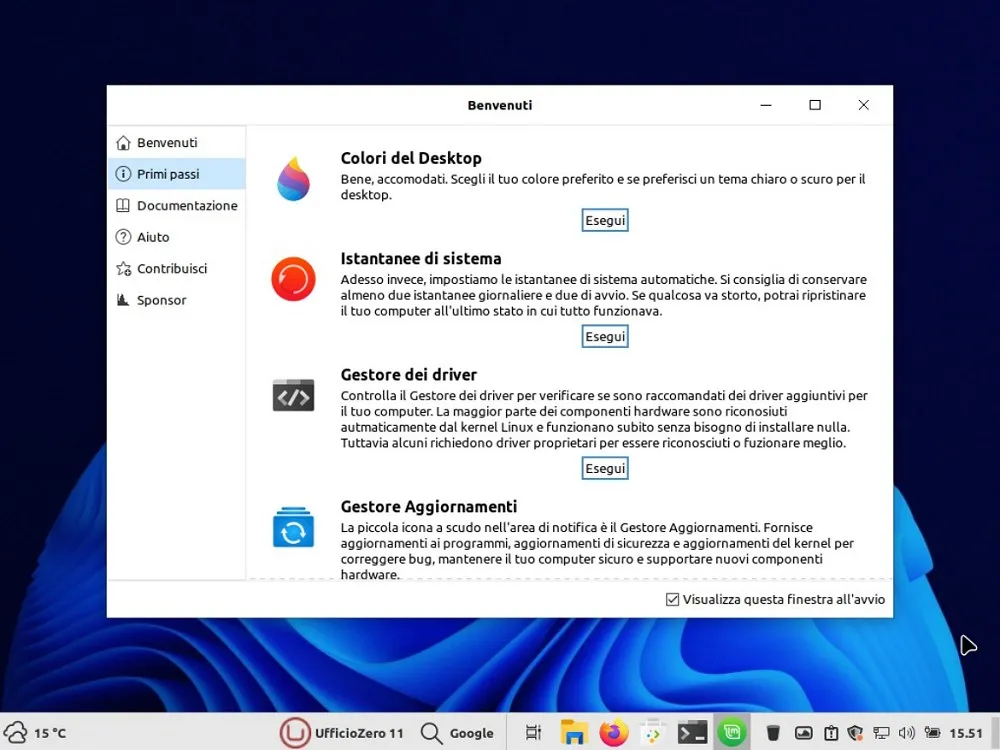Click the star icon beside Contribuisci
The width and height of the screenshot is (1000, 750).
point(123,268)
